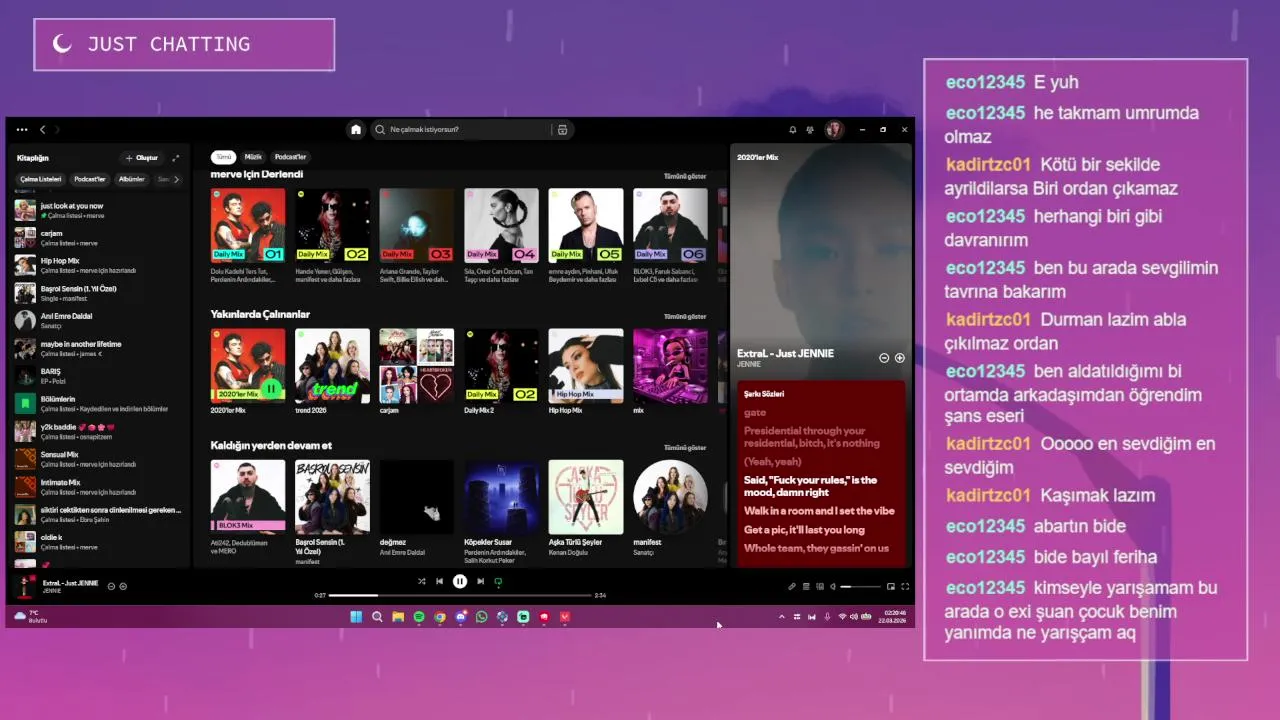Open friend activity icon next to bell
The height and width of the screenshot is (720, 1280).
point(810,130)
